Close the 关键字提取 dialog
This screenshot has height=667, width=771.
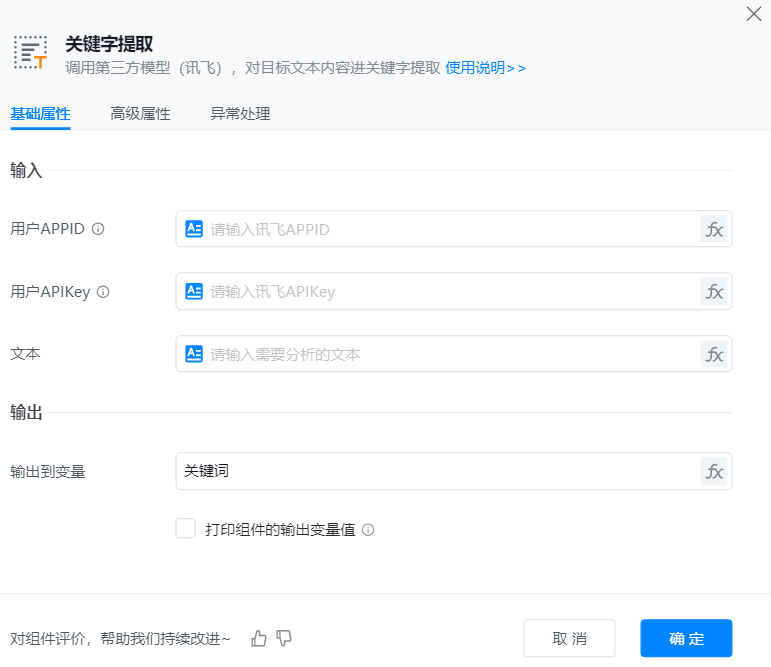click(x=754, y=14)
